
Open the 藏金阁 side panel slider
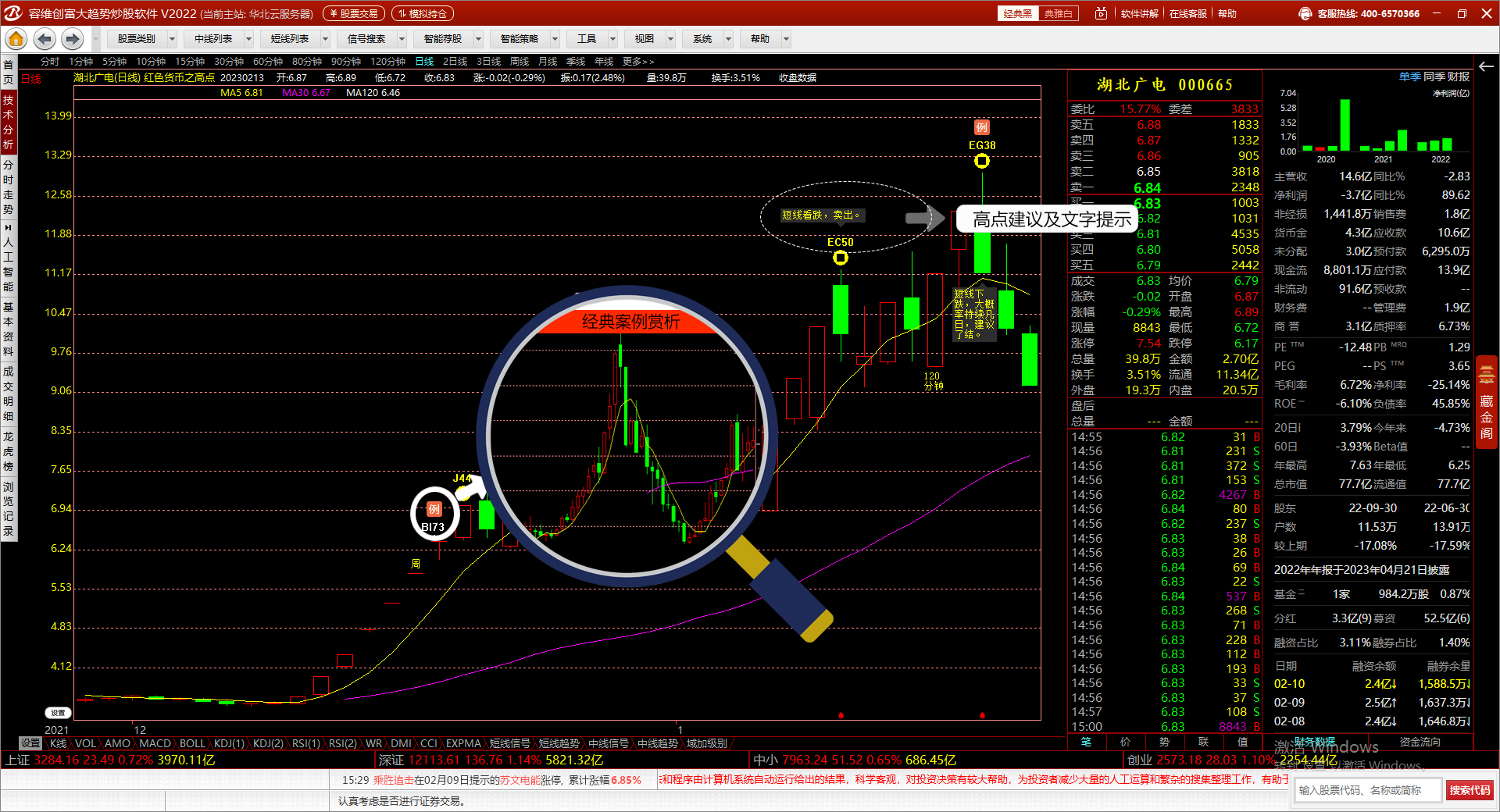1486,398
